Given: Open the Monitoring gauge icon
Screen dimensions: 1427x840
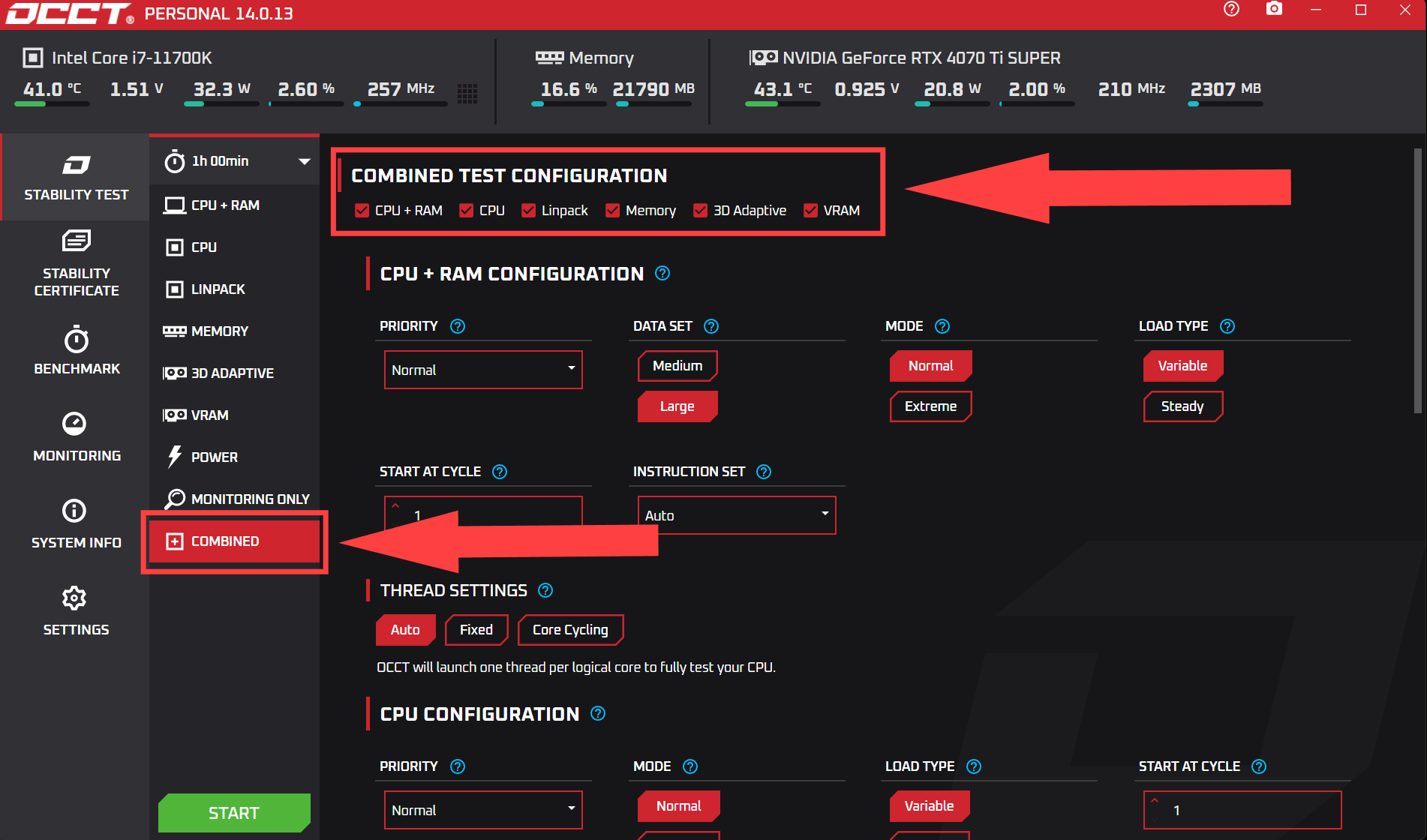Looking at the screenshot, I should (74, 424).
